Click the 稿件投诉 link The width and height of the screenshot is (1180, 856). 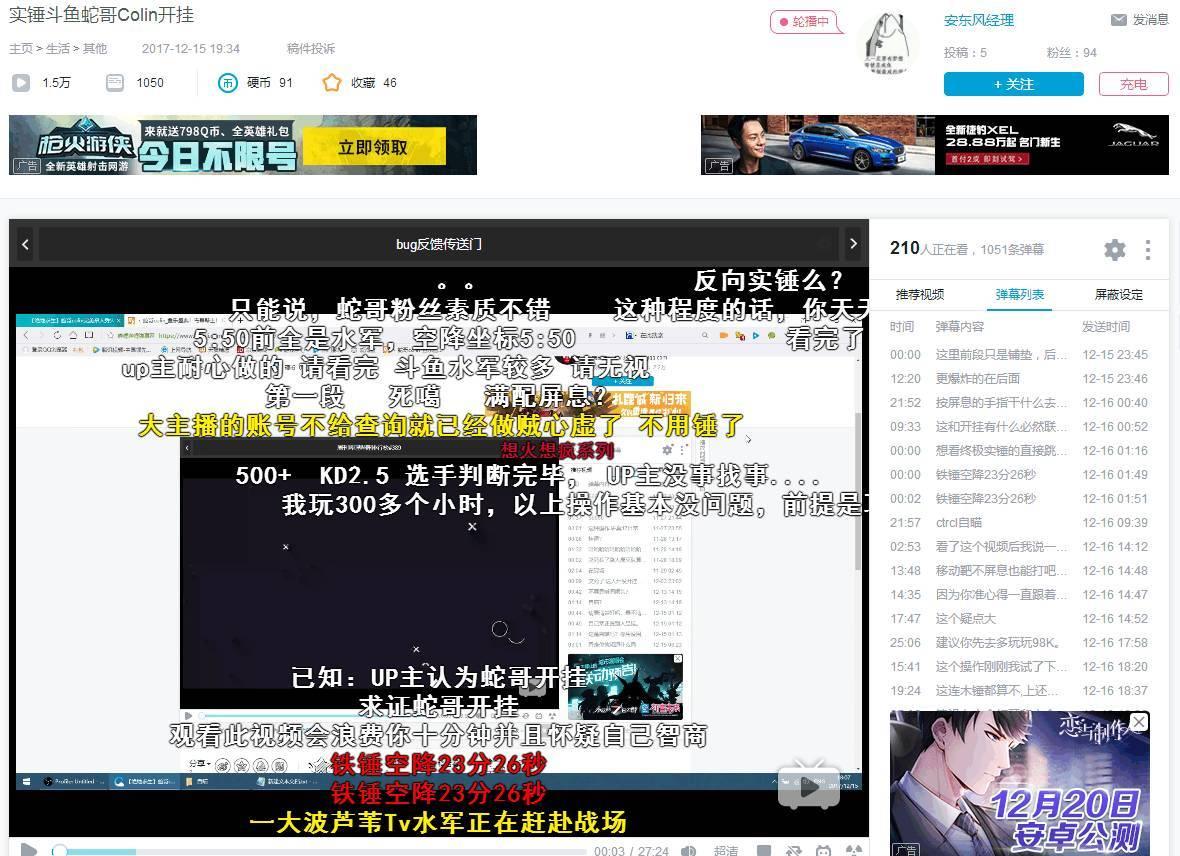[311, 48]
